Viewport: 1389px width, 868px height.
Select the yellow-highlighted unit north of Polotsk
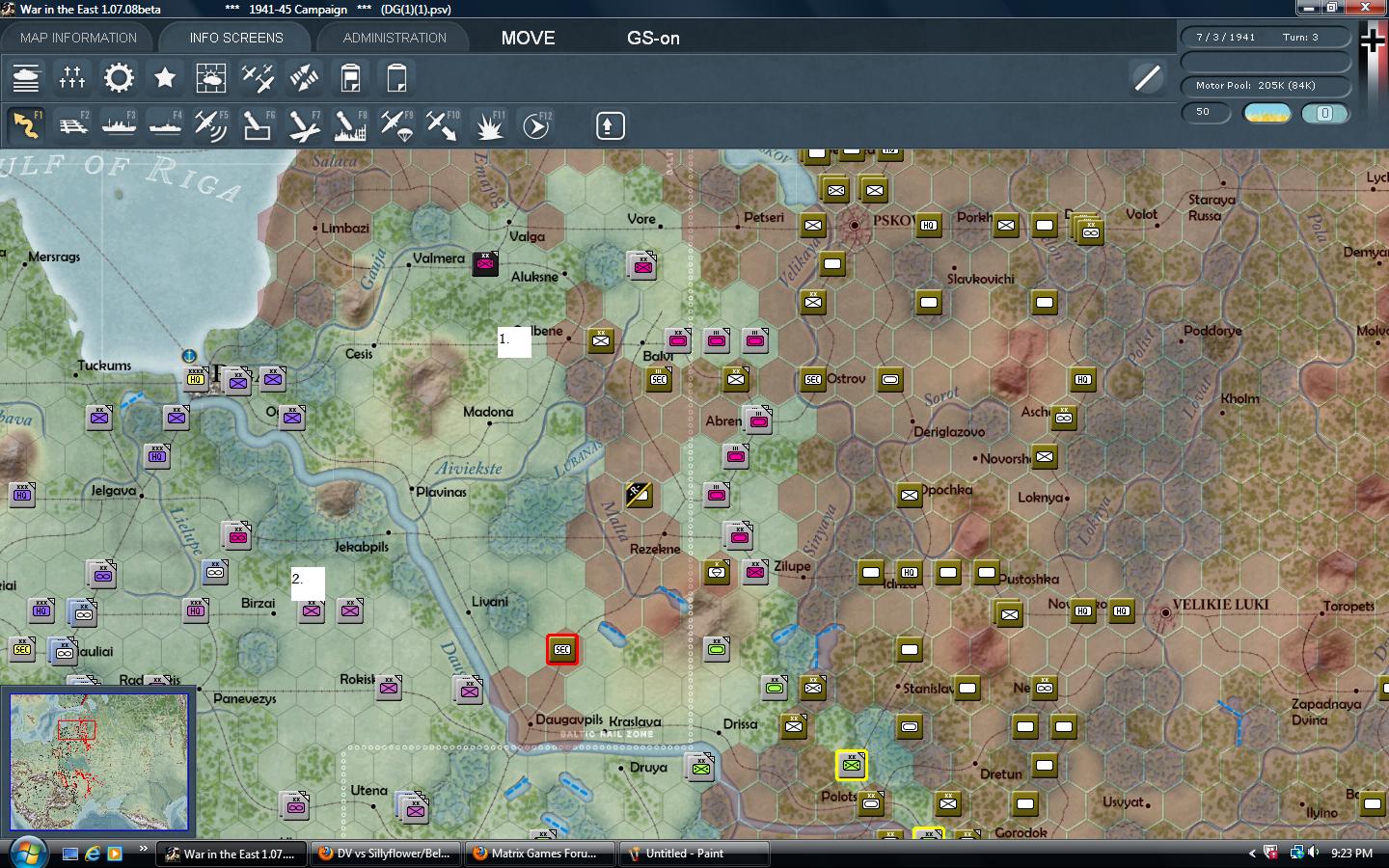coord(851,766)
